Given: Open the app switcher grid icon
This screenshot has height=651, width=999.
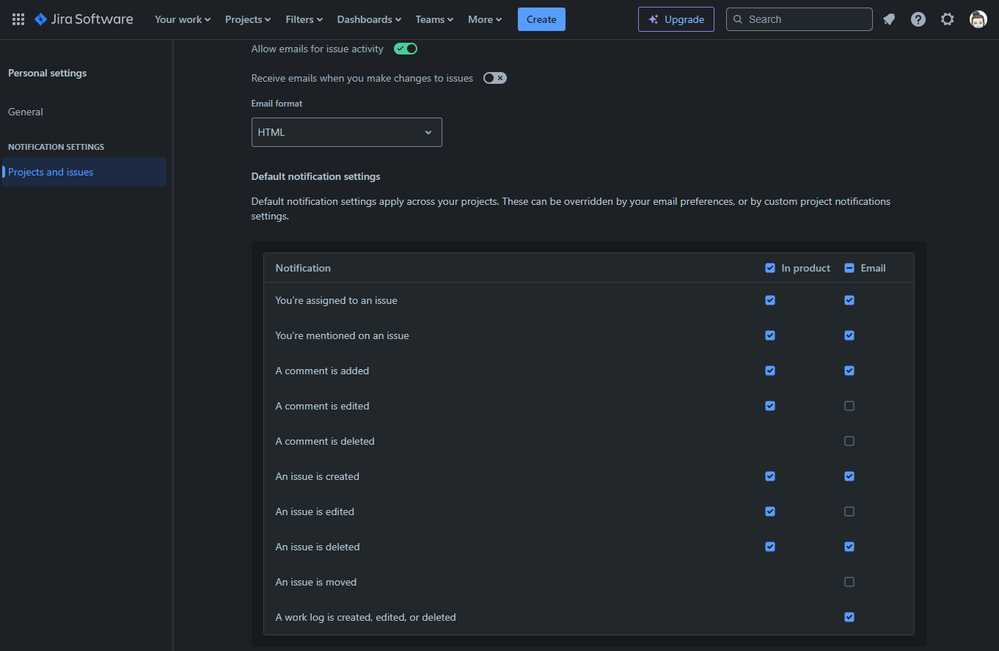Looking at the screenshot, I should click(x=18, y=19).
